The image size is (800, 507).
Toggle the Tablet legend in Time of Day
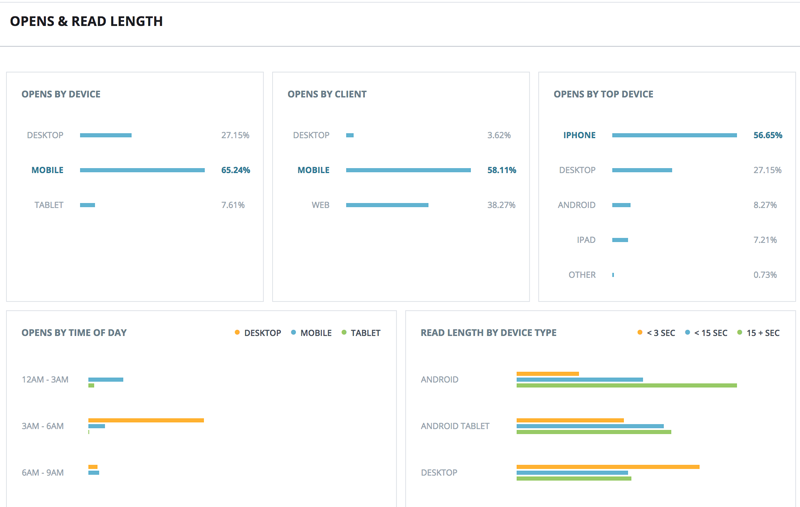point(361,333)
